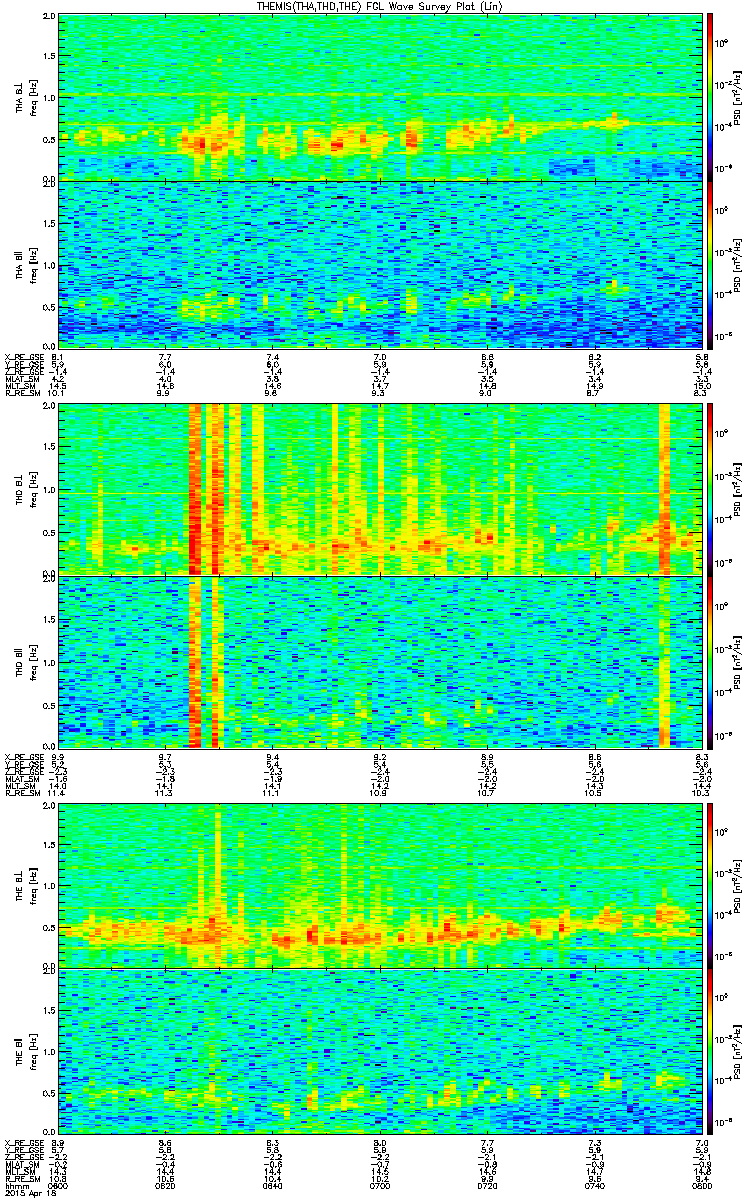Image resolution: width=750 pixels, height=1200 pixels.
Task: Click R_RE_SM value 10.1 under THA panels
Action: point(58,394)
